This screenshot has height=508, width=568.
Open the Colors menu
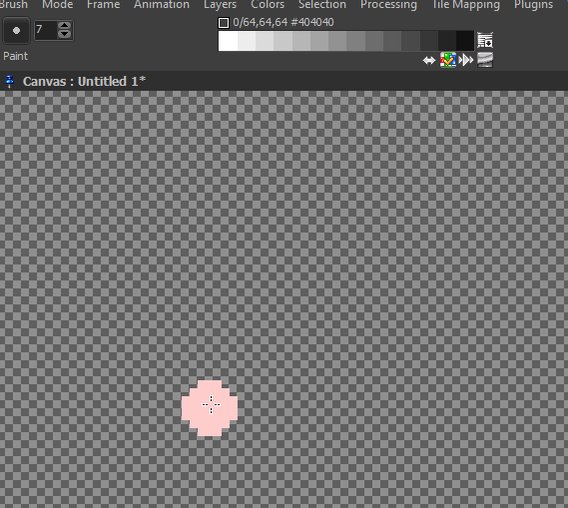point(267,4)
